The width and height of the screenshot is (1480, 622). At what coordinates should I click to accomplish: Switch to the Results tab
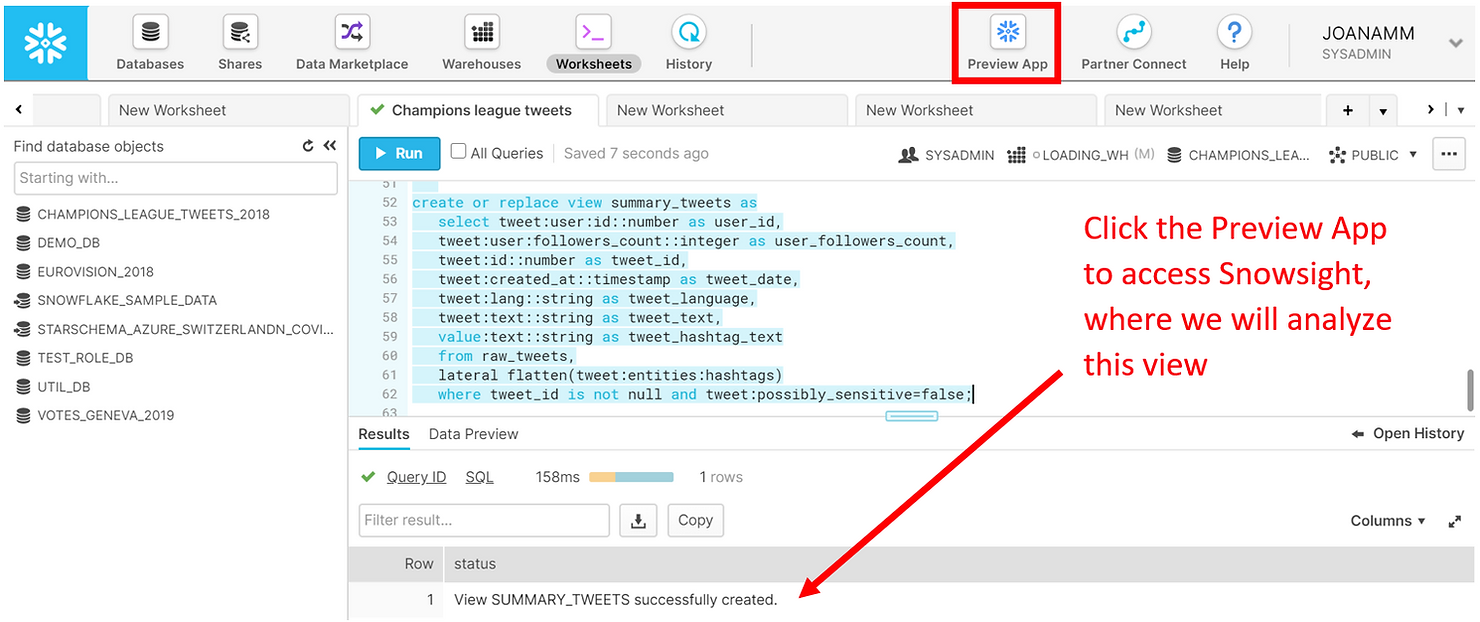(384, 434)
